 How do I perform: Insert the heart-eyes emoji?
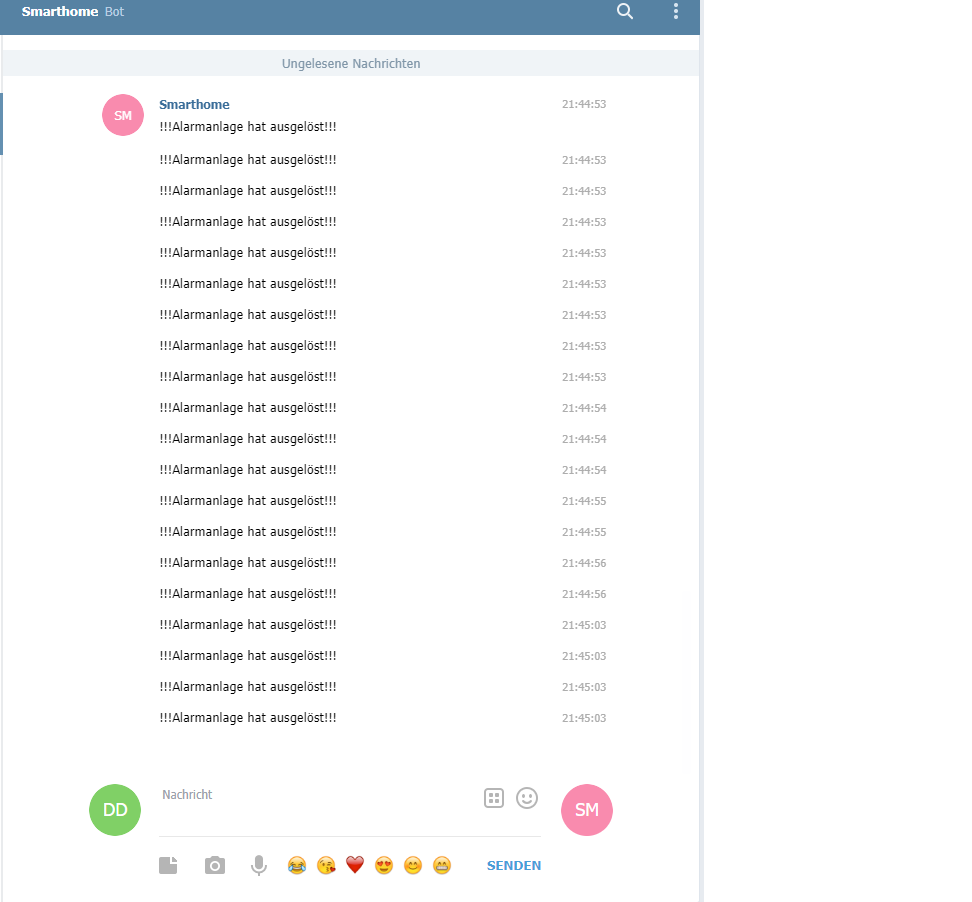point(384,865)
